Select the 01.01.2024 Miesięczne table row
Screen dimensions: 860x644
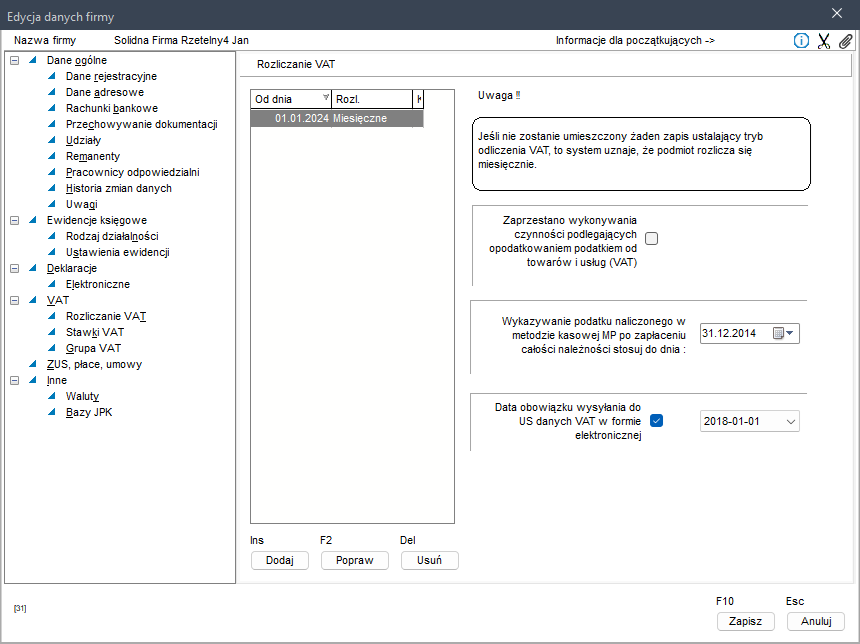click(336, 118)
